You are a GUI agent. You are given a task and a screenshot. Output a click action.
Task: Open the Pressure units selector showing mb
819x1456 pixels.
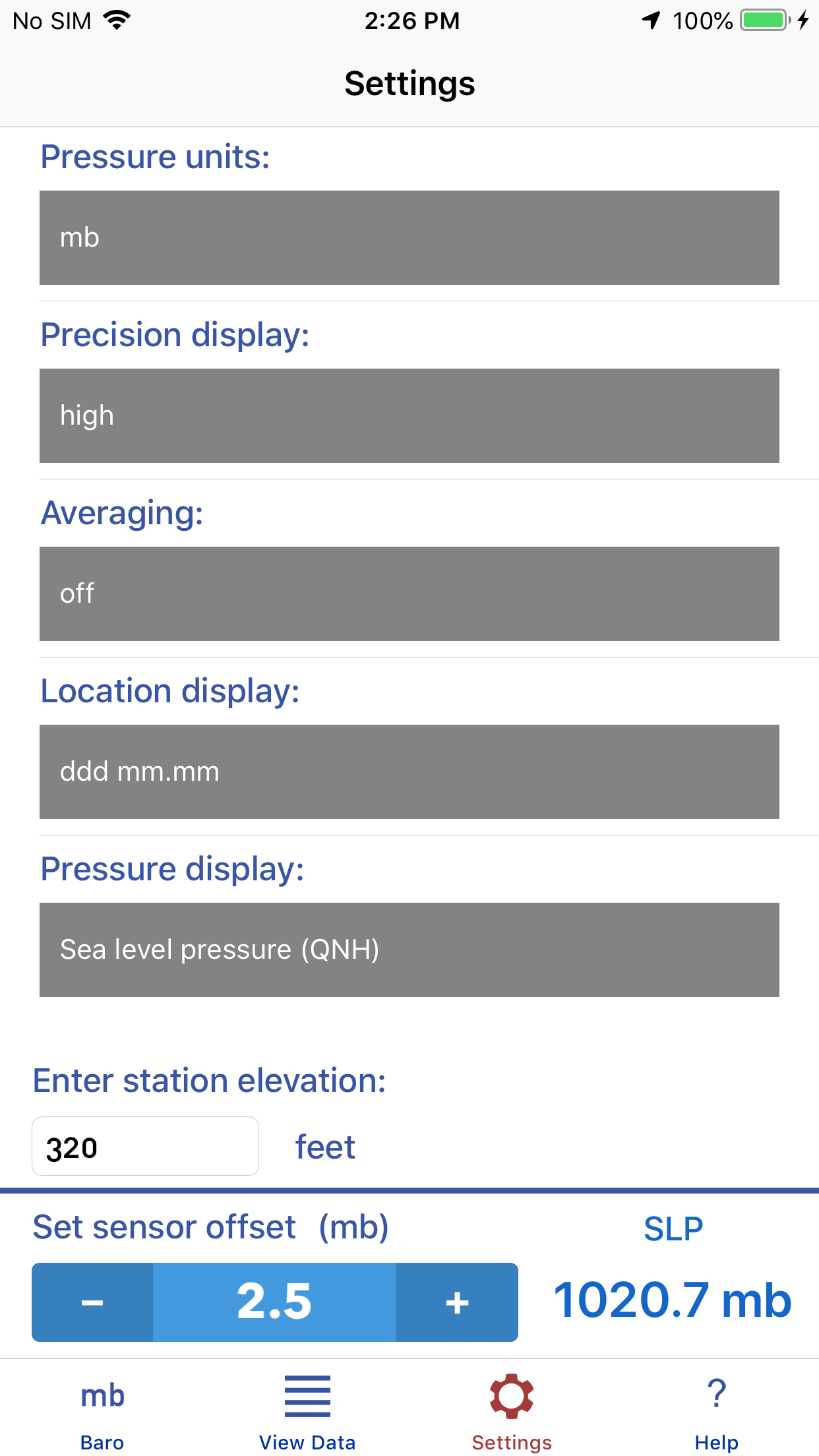tap(409, 237)
